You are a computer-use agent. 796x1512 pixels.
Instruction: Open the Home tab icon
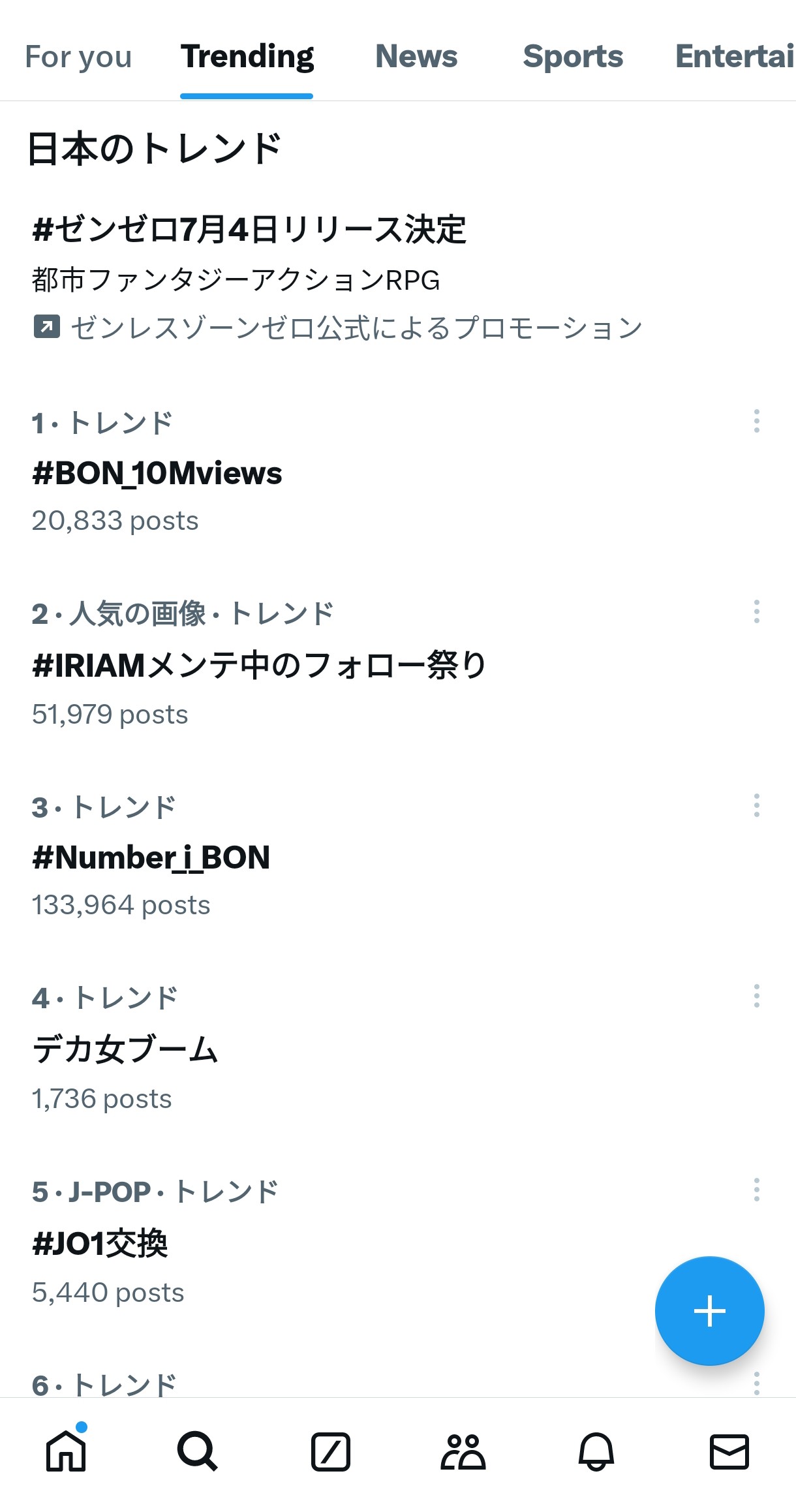coord(66,1451)
